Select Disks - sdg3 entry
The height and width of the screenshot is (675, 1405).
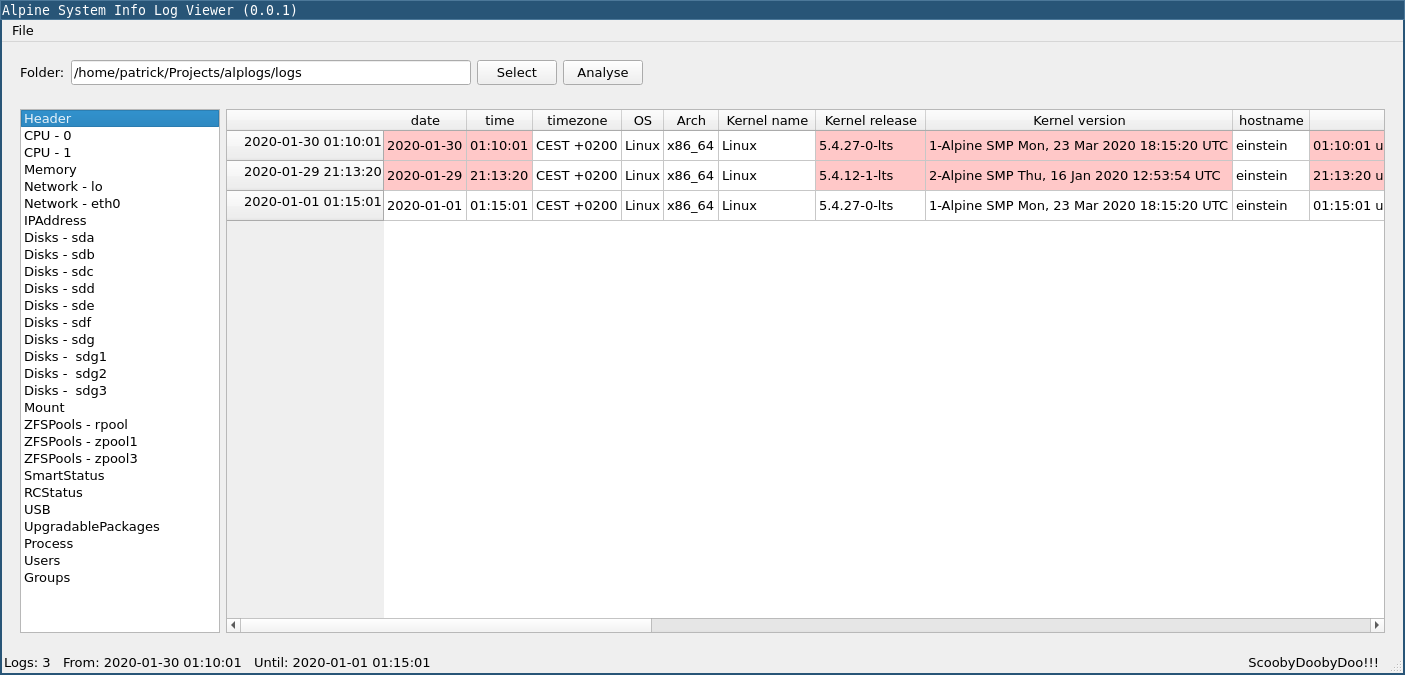pos(120,391)
